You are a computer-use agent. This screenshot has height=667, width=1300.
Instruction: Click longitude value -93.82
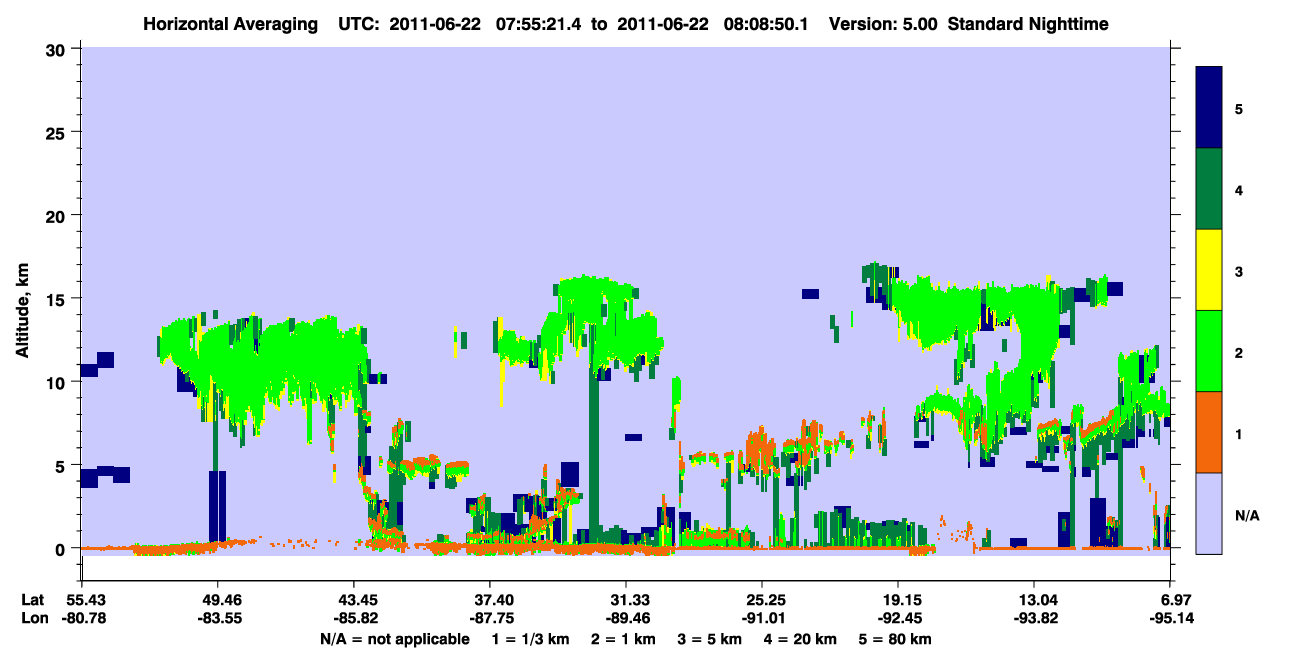1034,618
